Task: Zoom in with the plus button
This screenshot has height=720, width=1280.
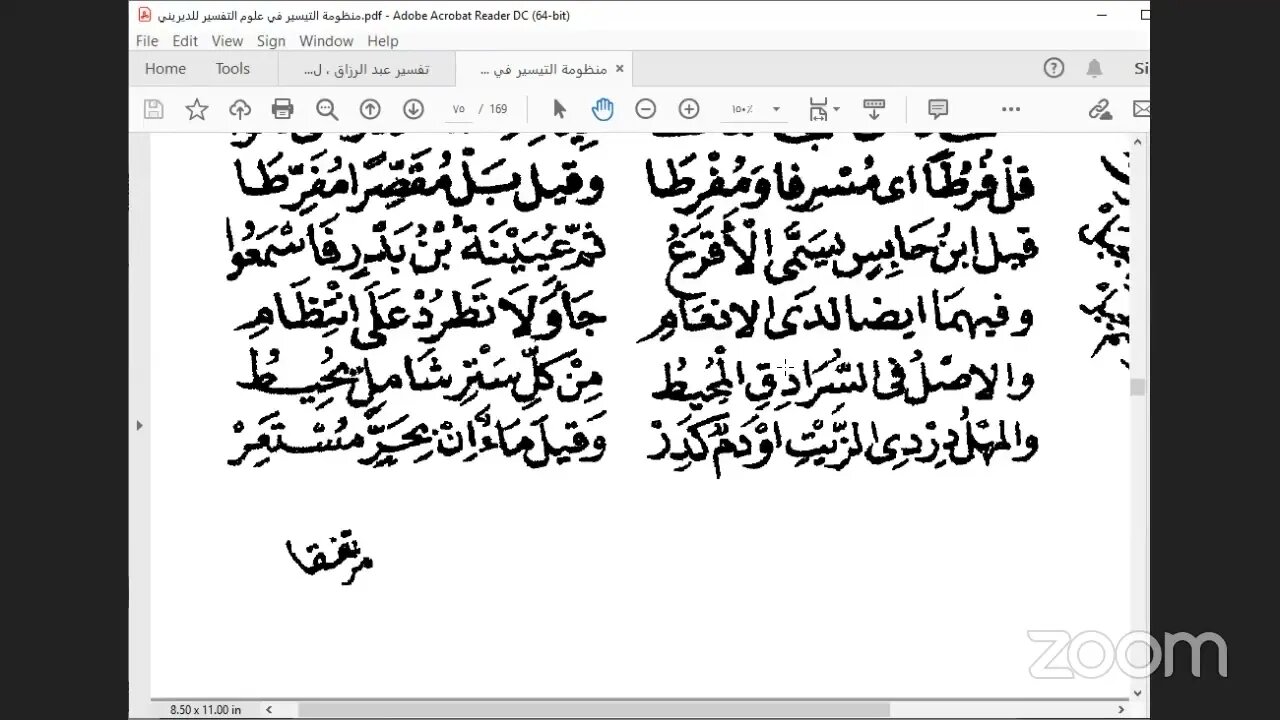Action: click(x=689, y=109)
